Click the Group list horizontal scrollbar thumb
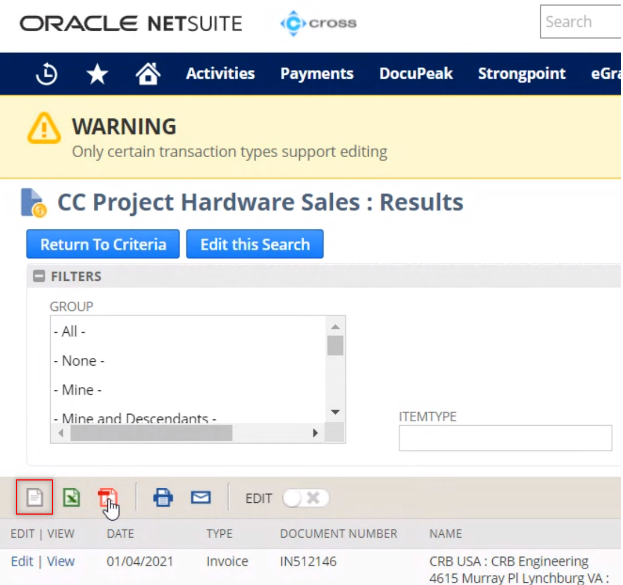This screenshot has height=585, width=623. tap(151, 433)
